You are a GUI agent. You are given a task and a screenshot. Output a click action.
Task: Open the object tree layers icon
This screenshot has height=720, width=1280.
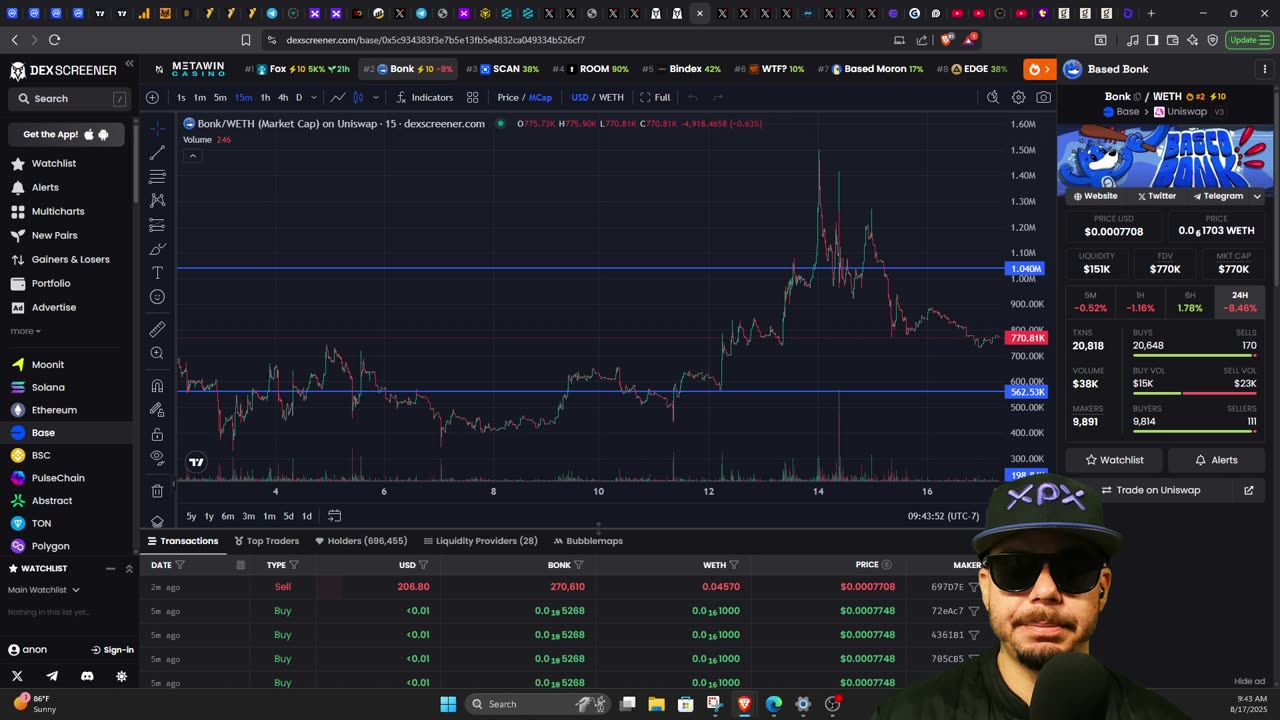click(x=157, y=521)
